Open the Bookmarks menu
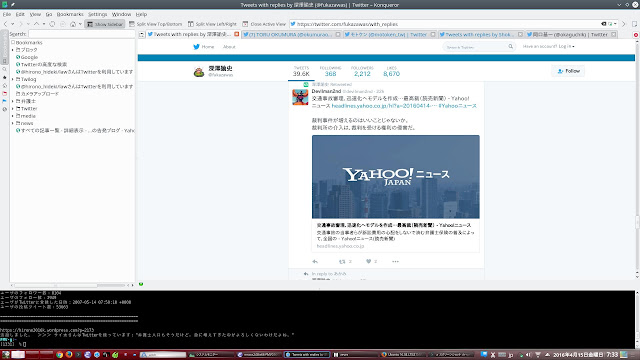The width and height of the screenshot is (640, 360). point(70,14)
